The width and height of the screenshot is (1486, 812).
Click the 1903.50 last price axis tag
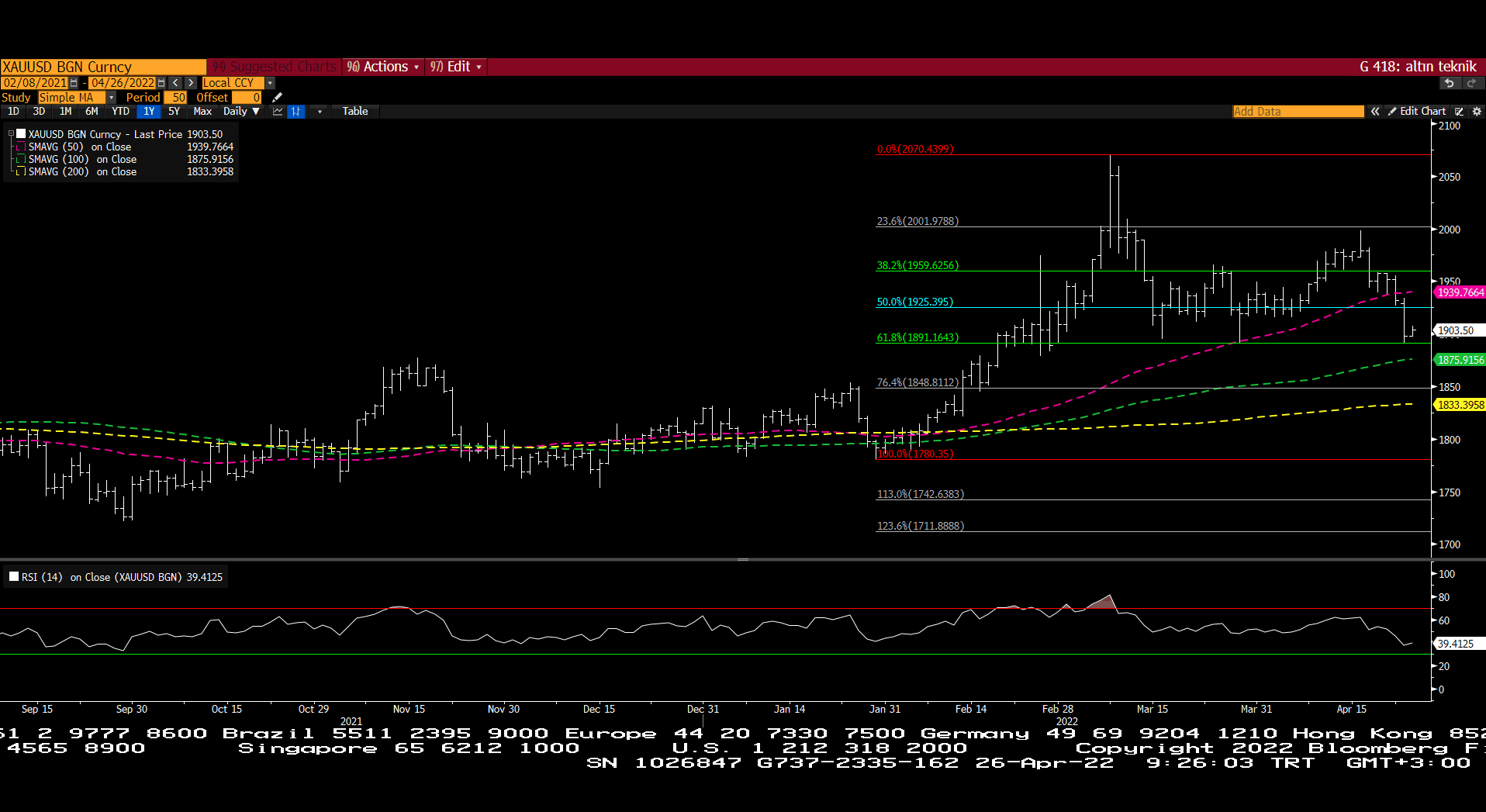tap(1458, 330)
